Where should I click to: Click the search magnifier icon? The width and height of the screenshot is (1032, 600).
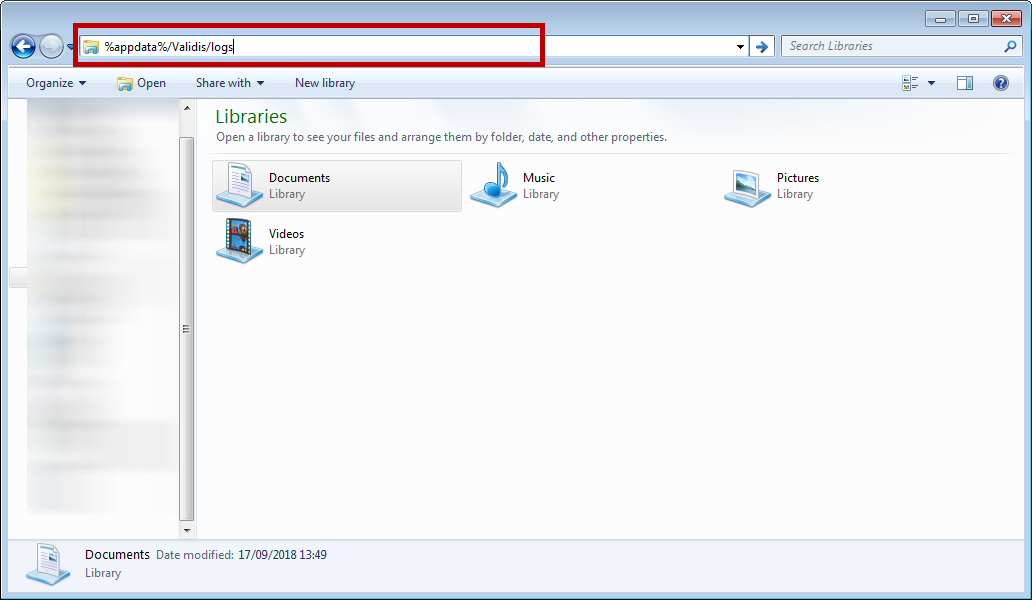(1010, 46)
